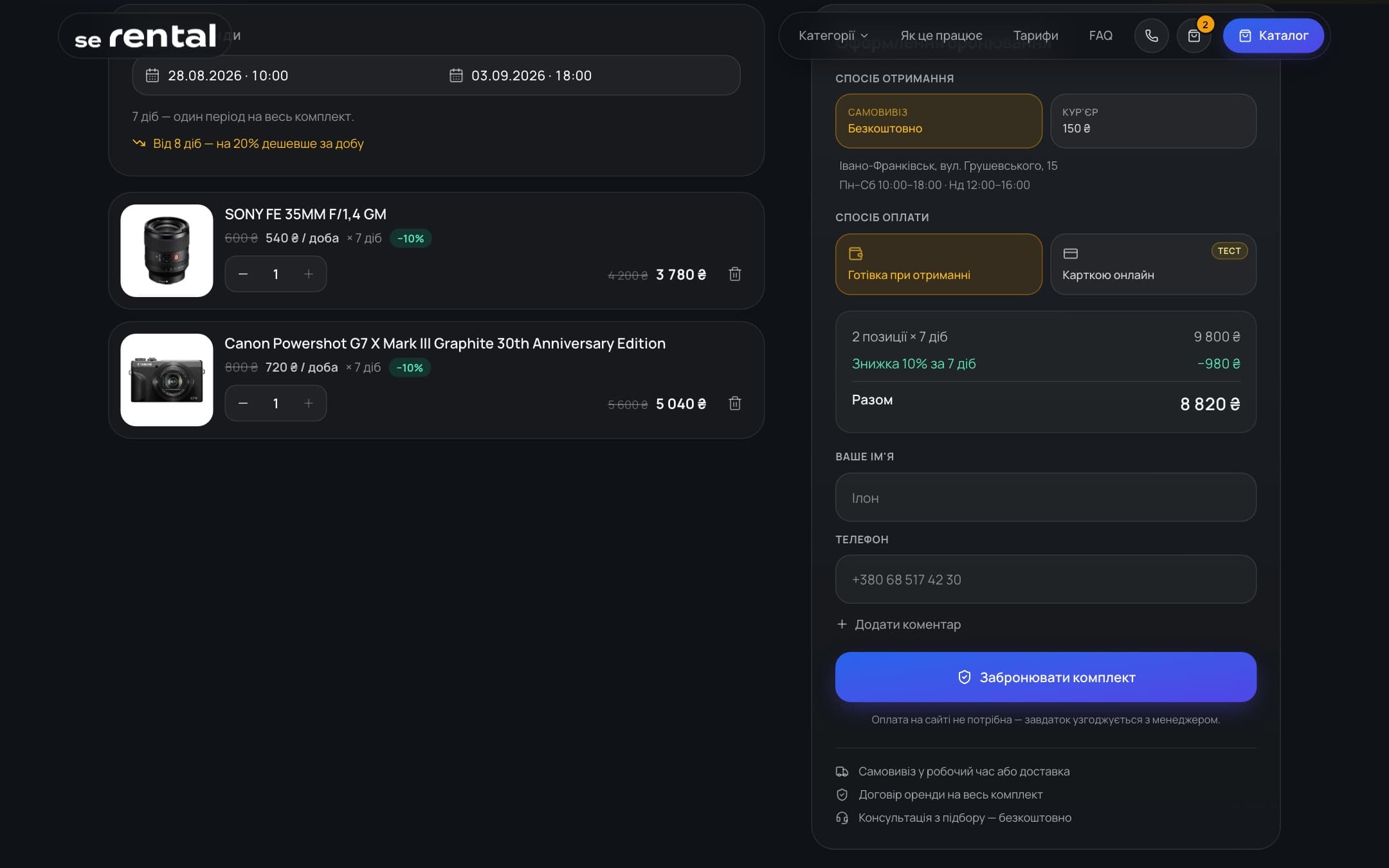The height and width of the screenshot is (868, 1389).
Task: Click the Телефон input field
Action: 1046,579
